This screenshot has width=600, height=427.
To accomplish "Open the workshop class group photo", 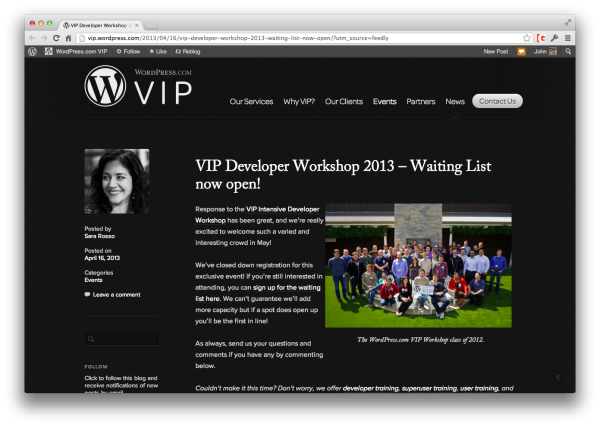I will point(418,266).
